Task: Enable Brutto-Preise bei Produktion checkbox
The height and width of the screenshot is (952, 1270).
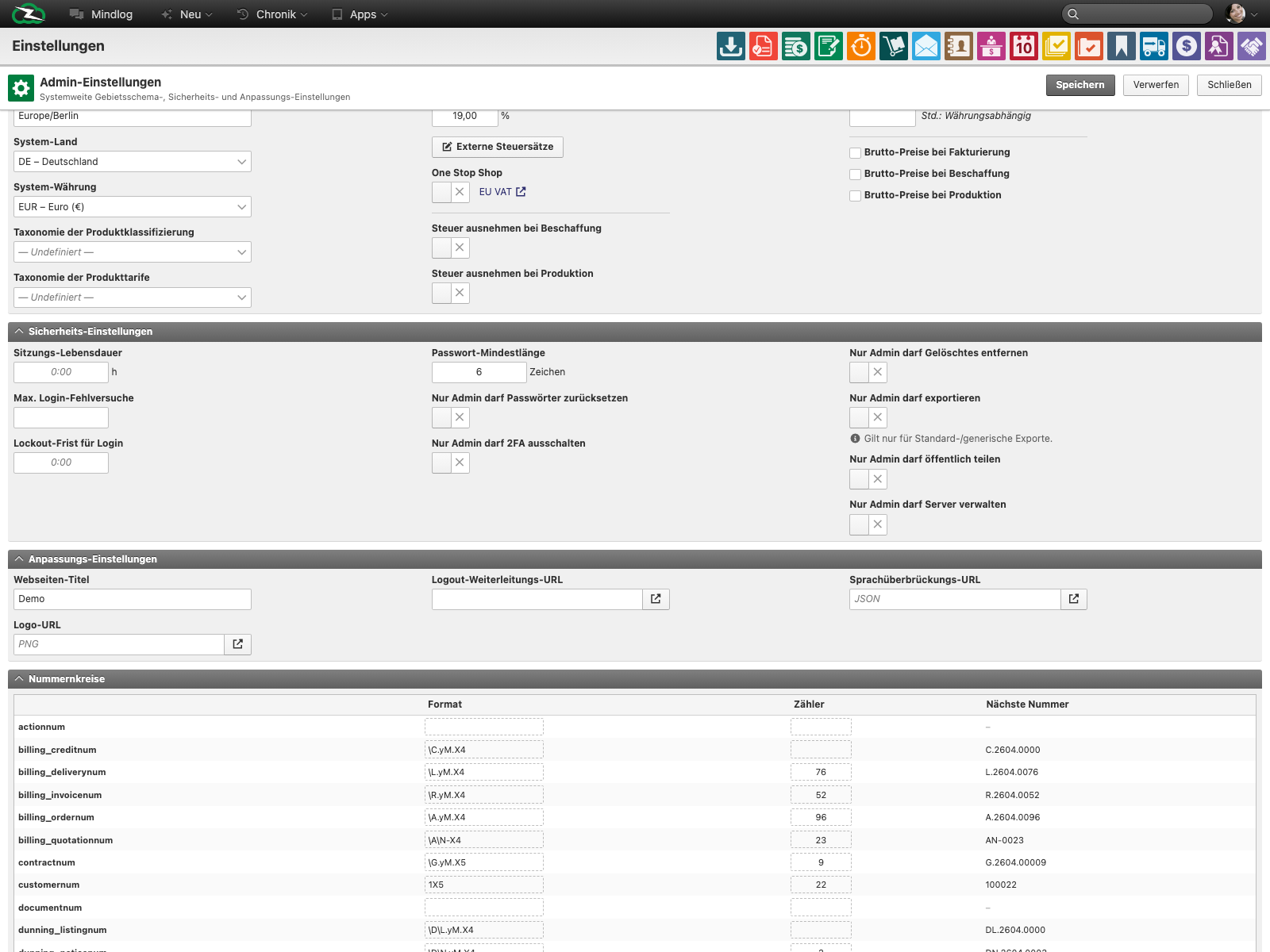Action: [x=856, y=196]
